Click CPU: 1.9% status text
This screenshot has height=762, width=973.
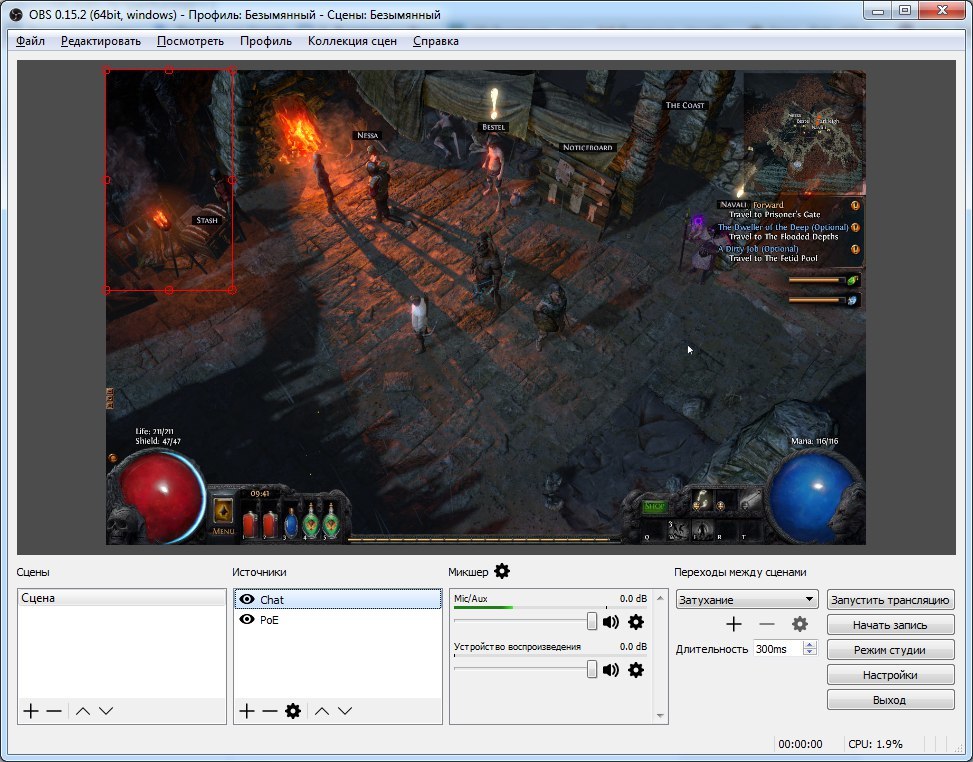pos(875,744)
